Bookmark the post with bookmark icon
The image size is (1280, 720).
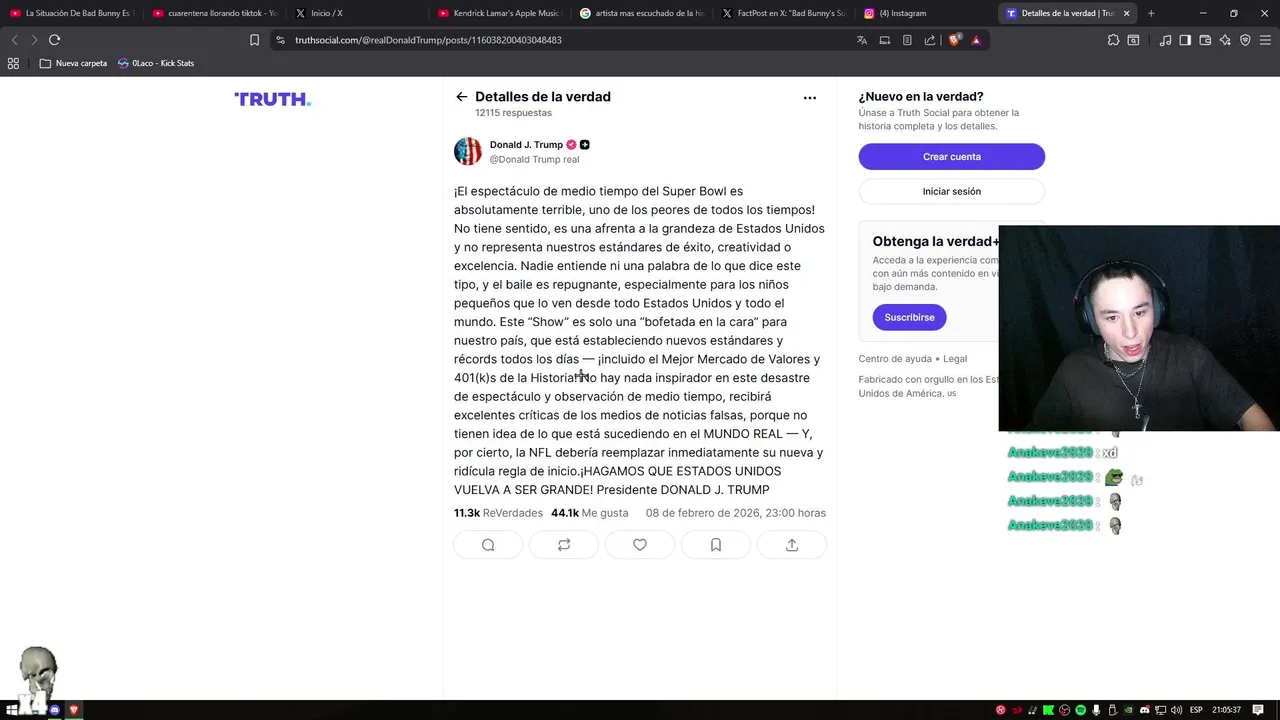[x=716, y=545]
